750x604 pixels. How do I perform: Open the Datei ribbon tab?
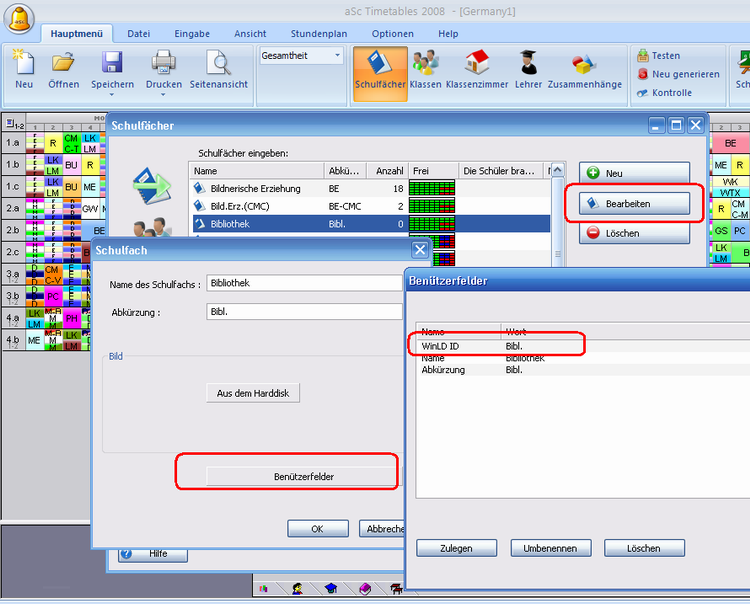tap(139, 33)
